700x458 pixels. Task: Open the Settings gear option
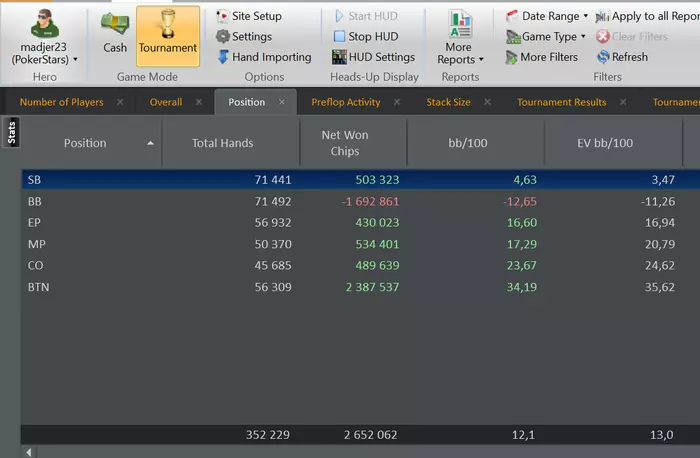[244, 37]
